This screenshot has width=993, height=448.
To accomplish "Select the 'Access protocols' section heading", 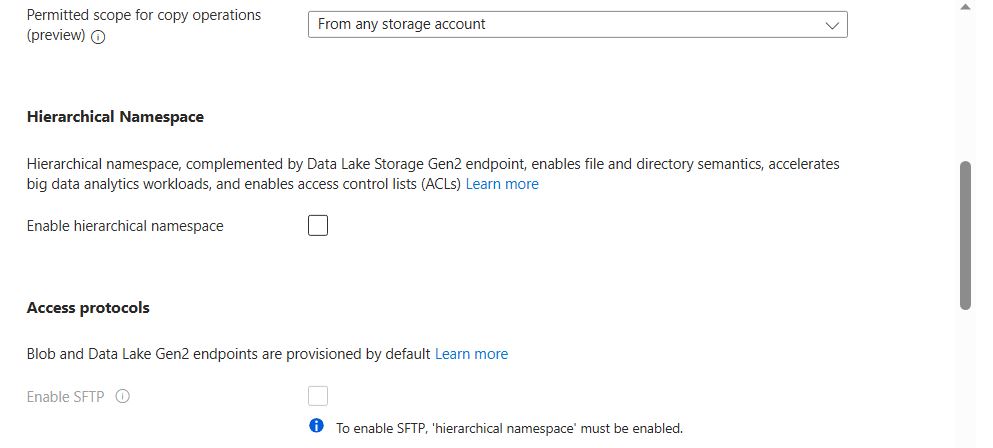I will [x=88, y=308].
